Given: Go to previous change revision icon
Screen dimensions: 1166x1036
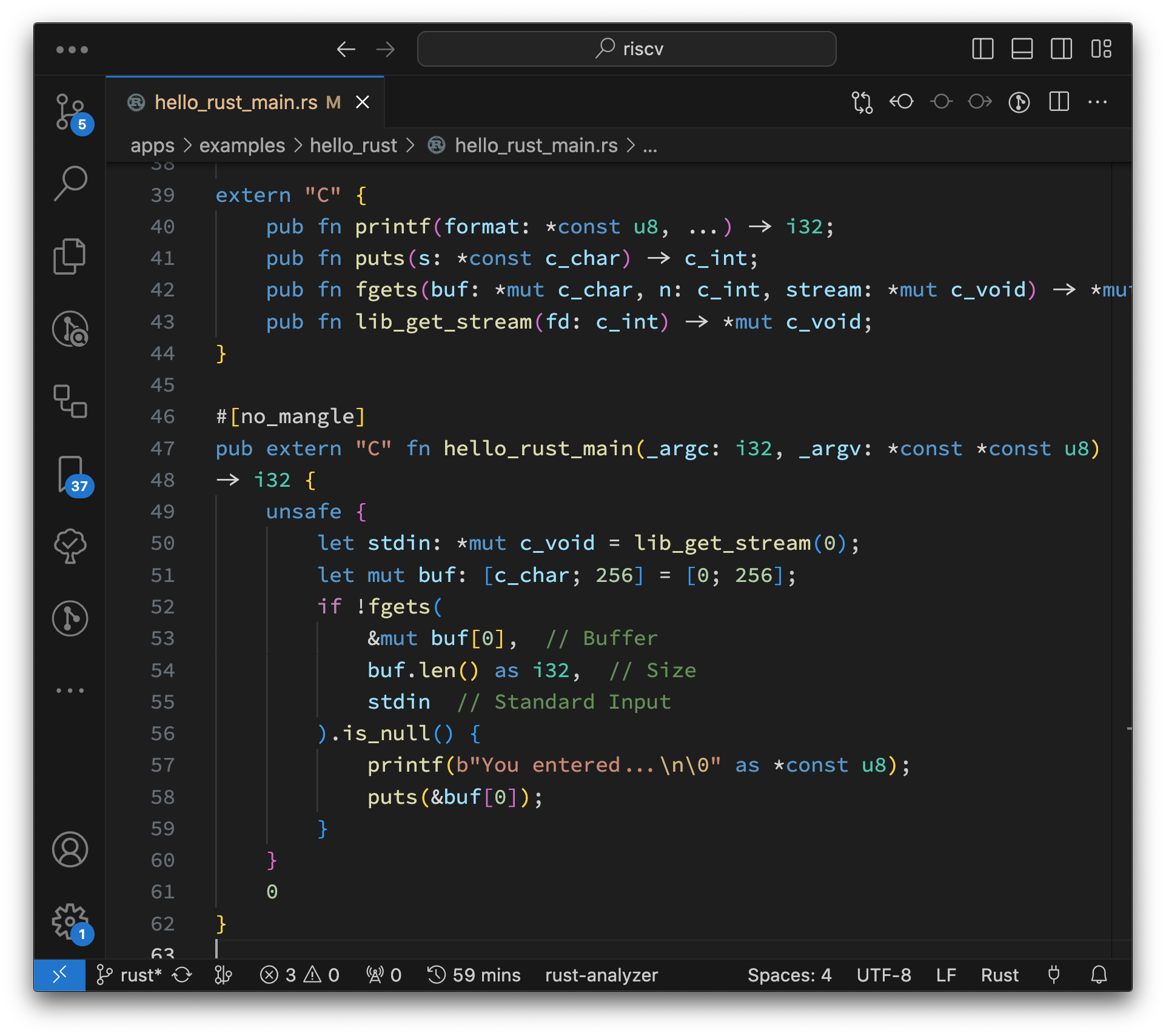Looking at the screenshot, I should [901, 102].
